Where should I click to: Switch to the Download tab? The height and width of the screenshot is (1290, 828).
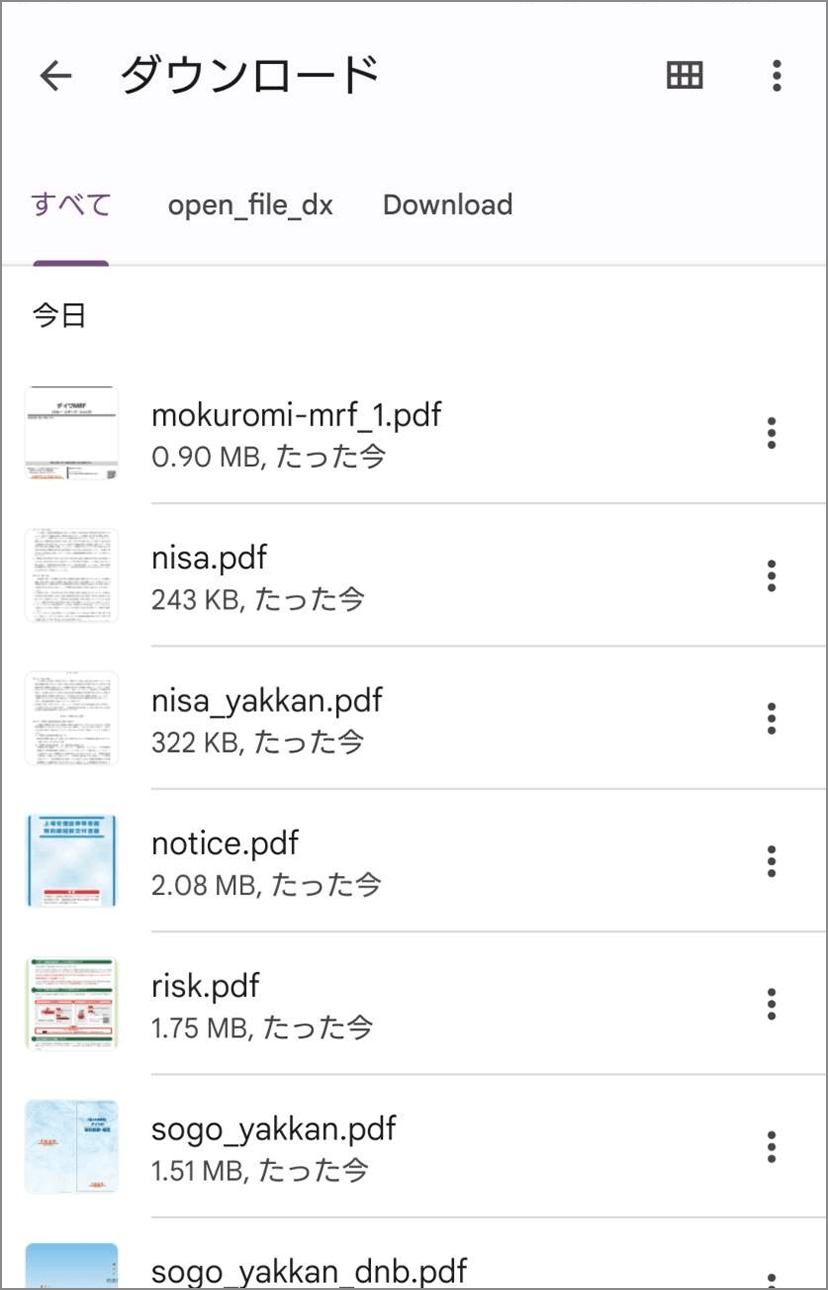(448, 205)
